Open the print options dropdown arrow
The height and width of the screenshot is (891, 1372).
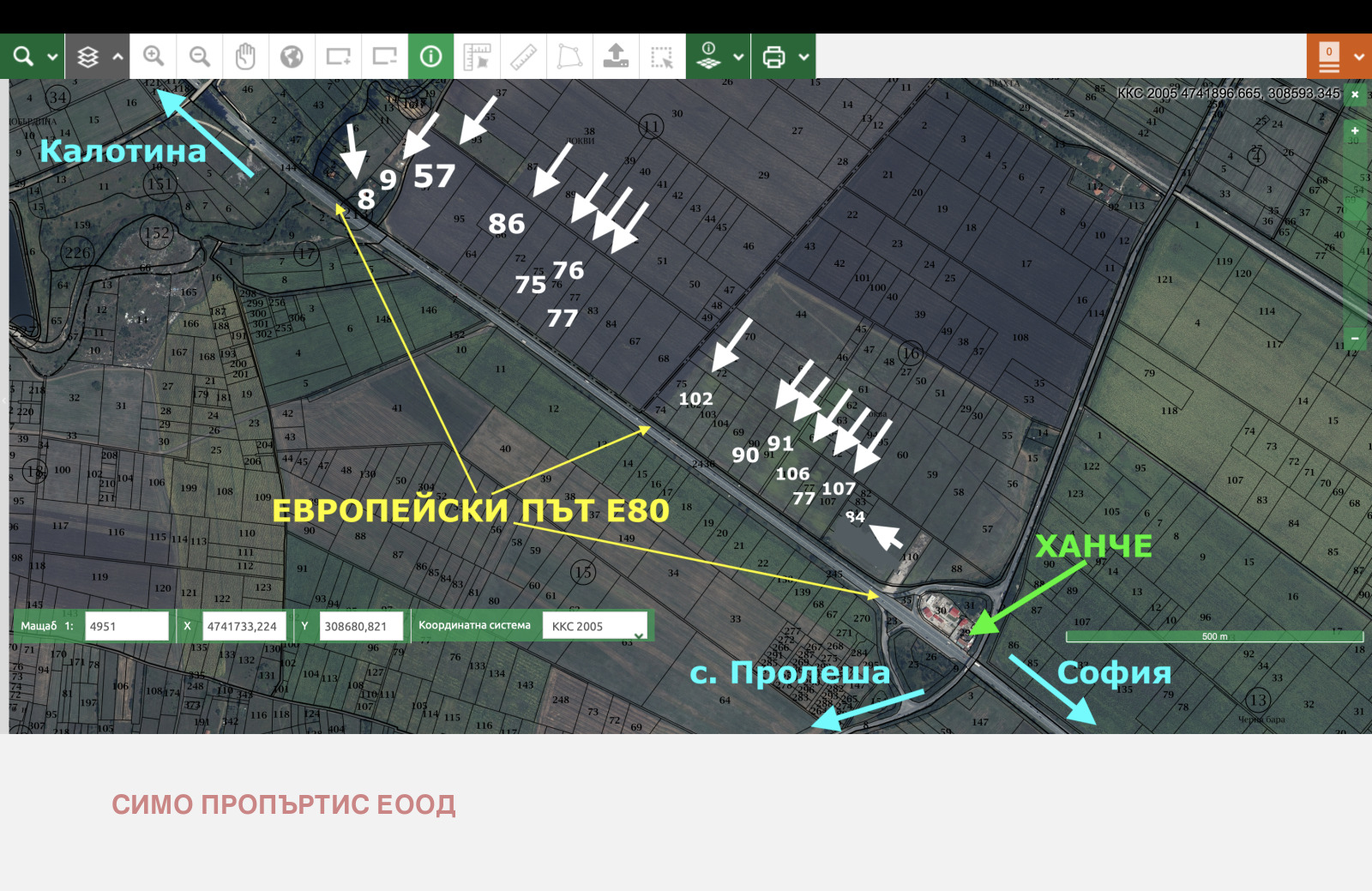pos(803,57)
